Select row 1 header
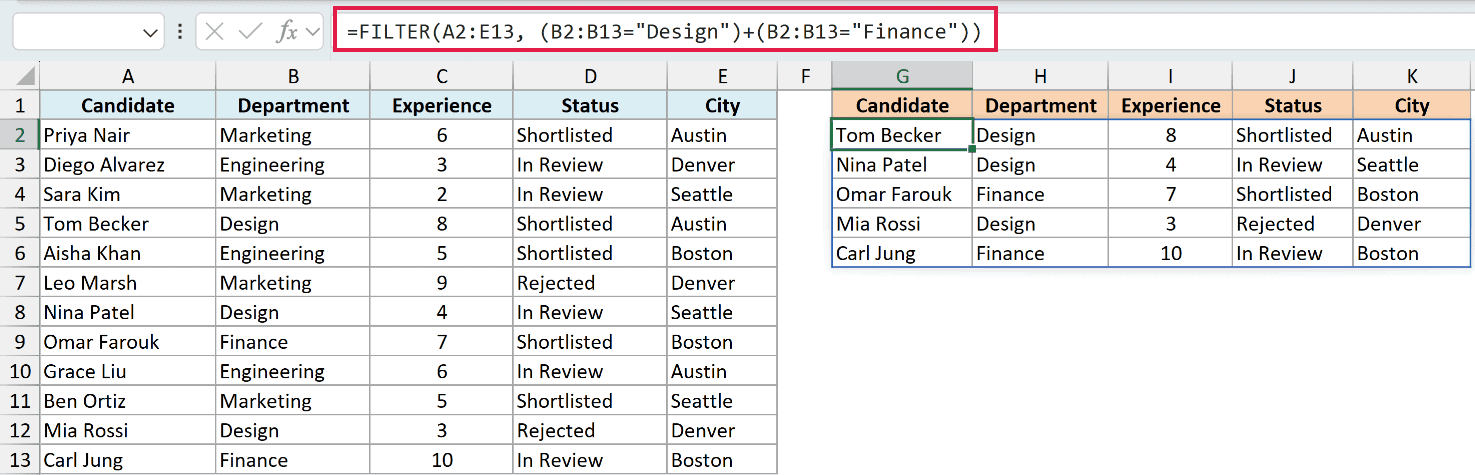This screenshot has height=475, width=1475. click(x=20, y=106)
